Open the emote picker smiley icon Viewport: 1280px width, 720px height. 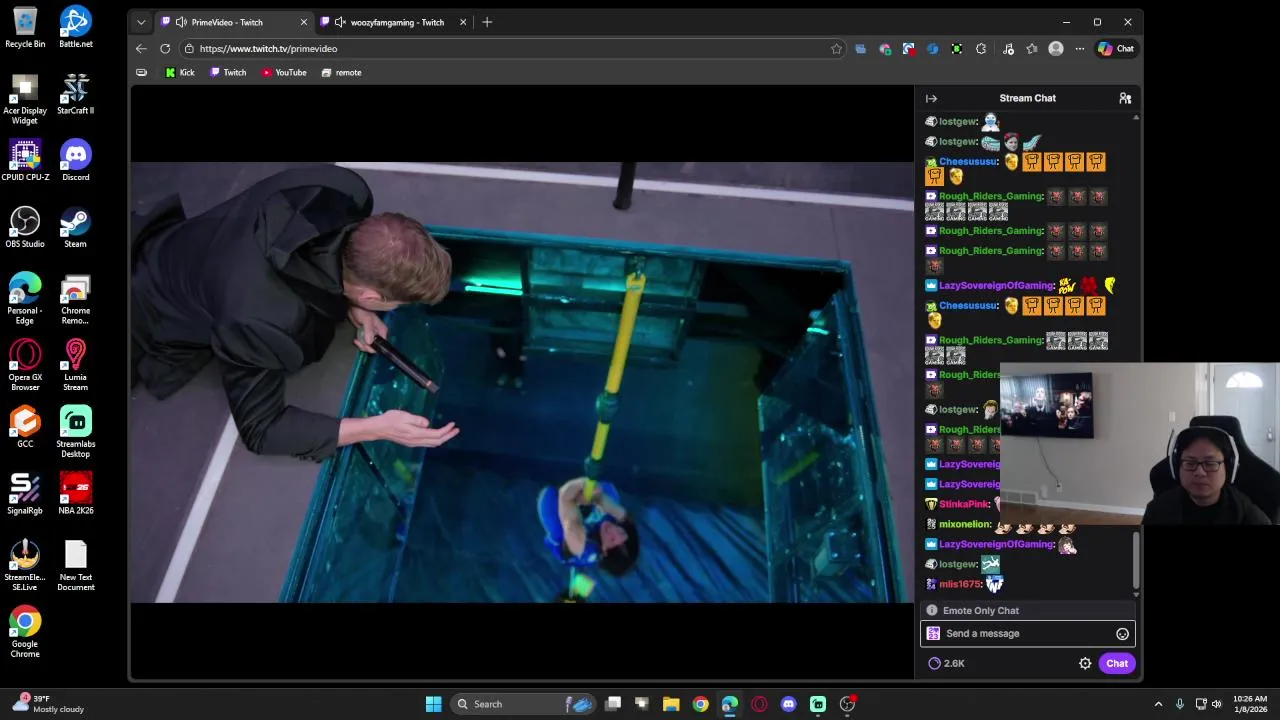click(x=1122, y=634)
